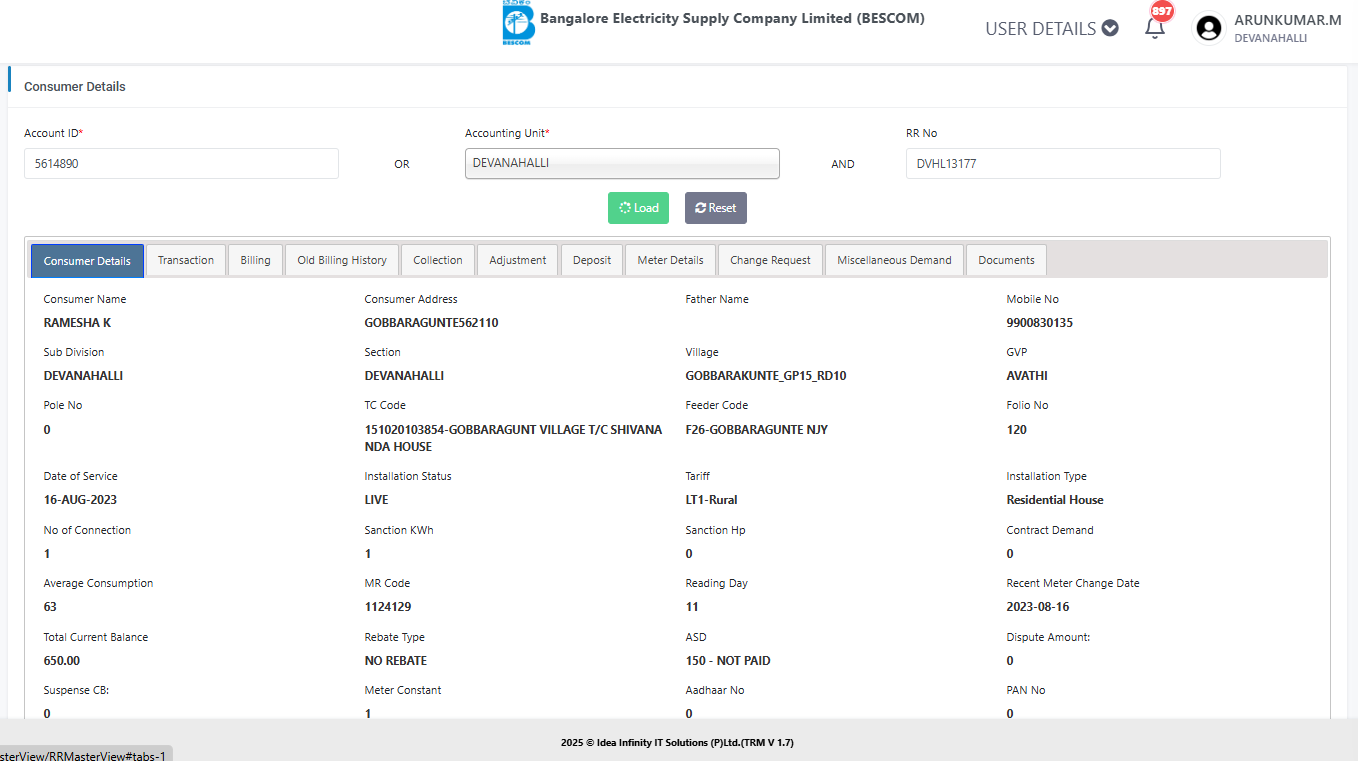Open the Old Billing History tab
This screenshot has height=761, width=1358.
click(x=342, y=260)
